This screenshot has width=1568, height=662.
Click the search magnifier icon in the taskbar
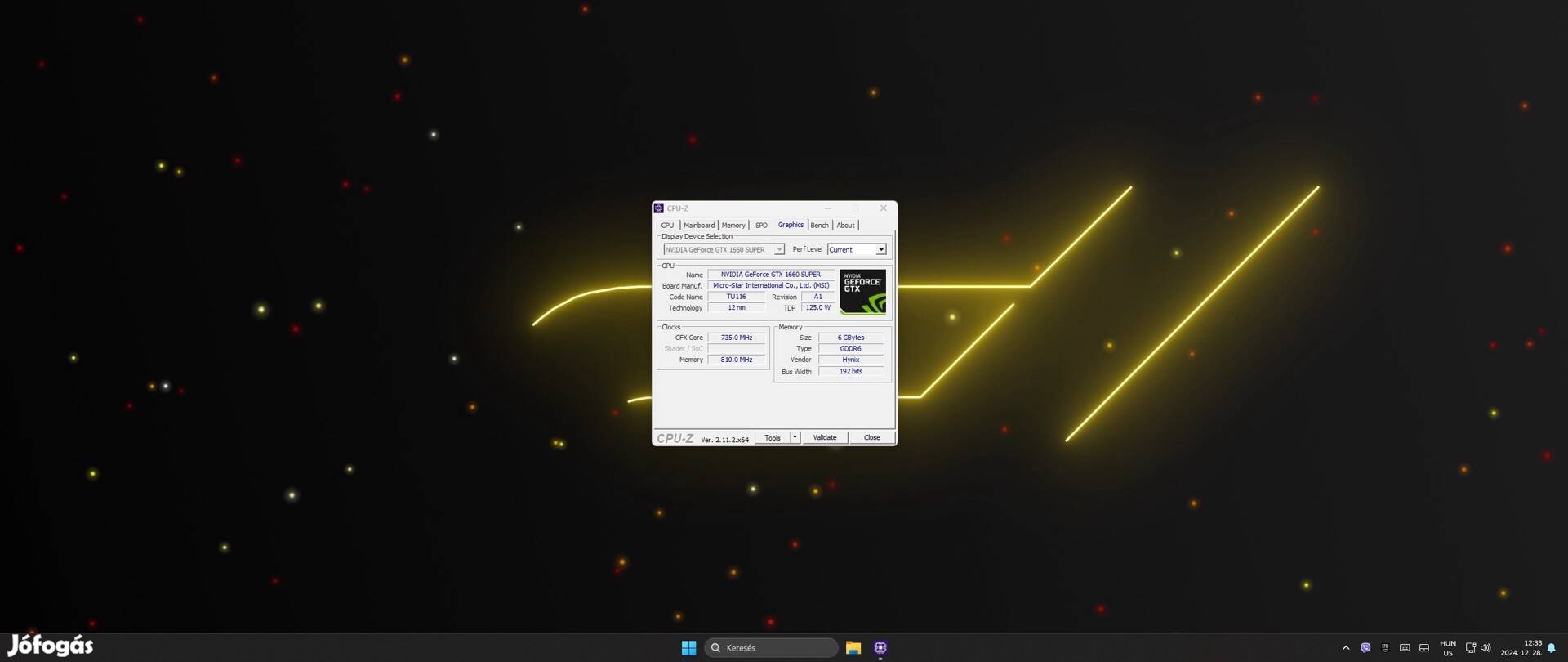[715, 648]
